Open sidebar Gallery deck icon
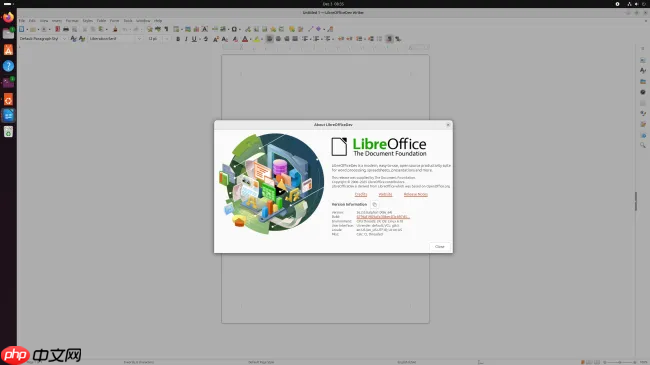 (643, 81)
